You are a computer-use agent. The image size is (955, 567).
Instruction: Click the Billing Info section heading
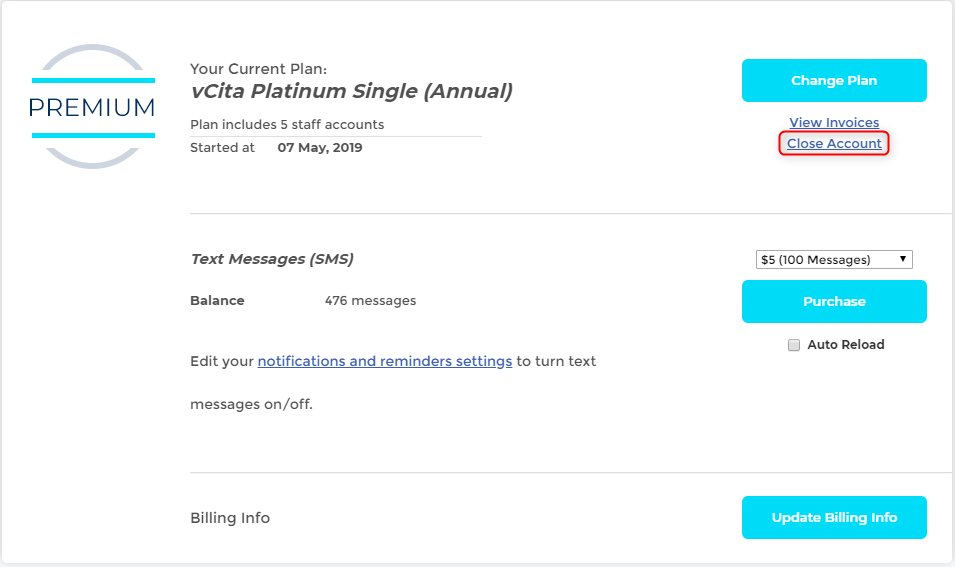click(x=230, y=518)
